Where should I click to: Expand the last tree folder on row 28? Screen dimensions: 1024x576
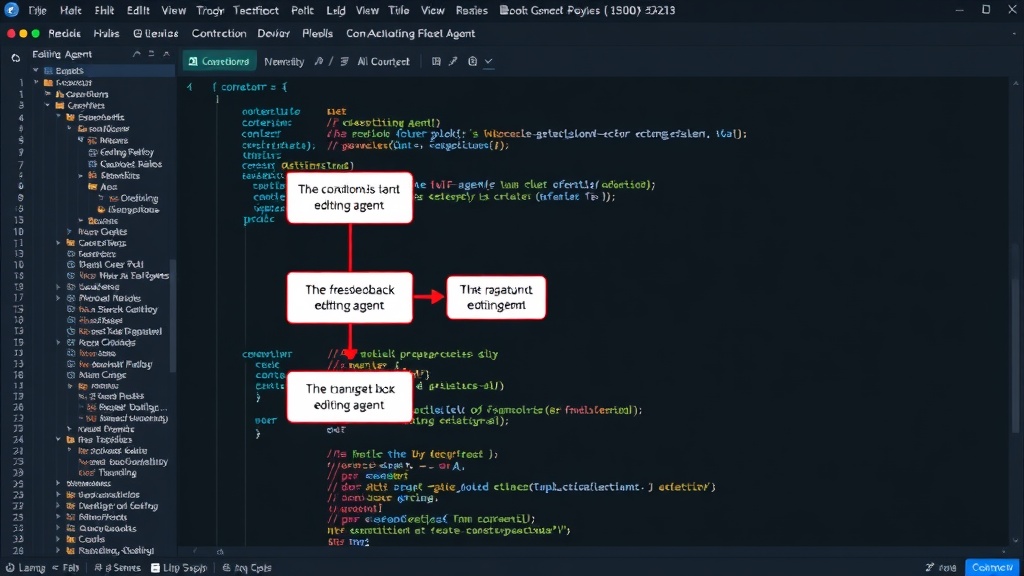59,550
